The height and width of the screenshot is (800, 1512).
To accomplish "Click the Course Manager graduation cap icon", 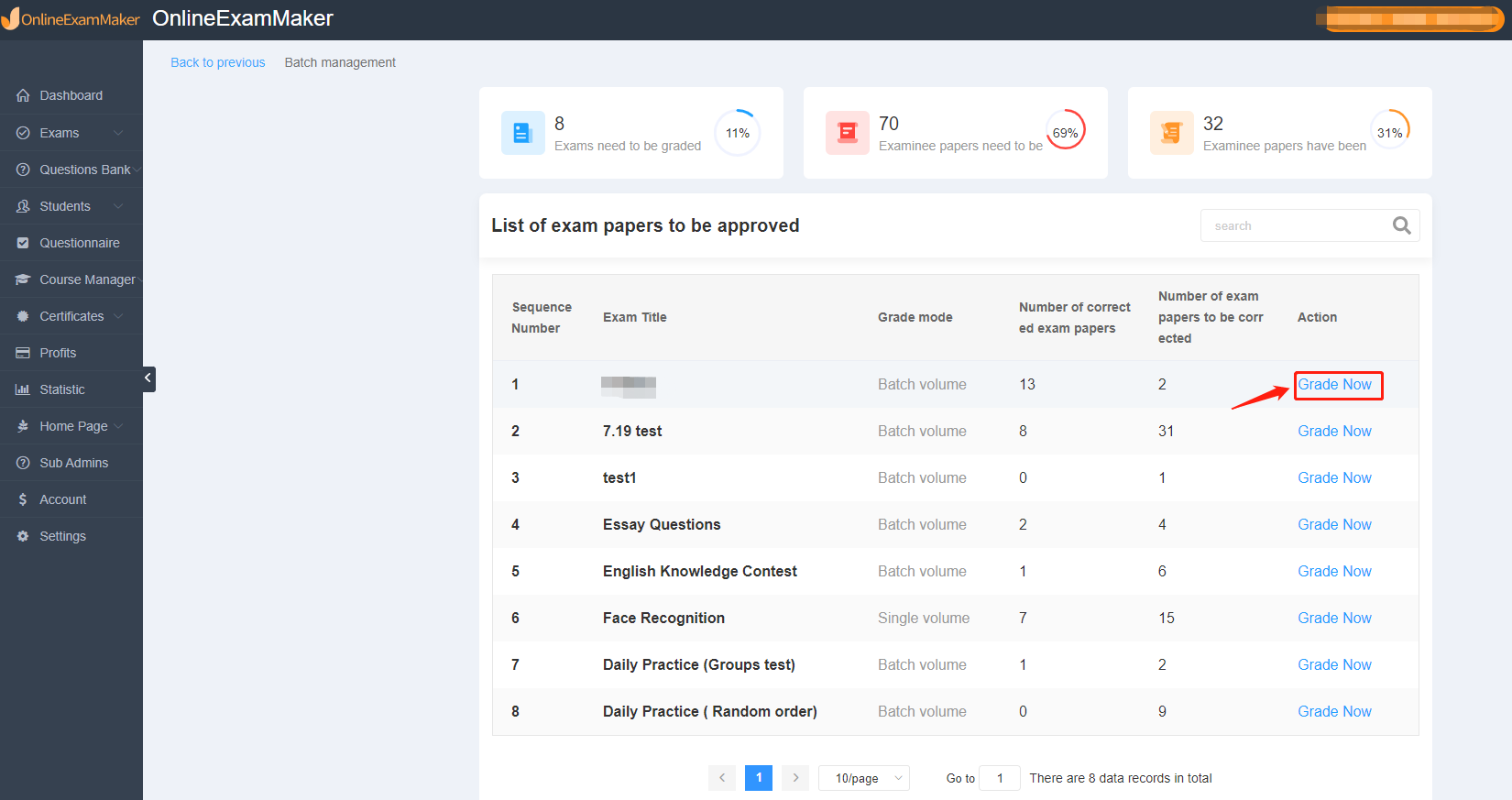I will point(23,279).
